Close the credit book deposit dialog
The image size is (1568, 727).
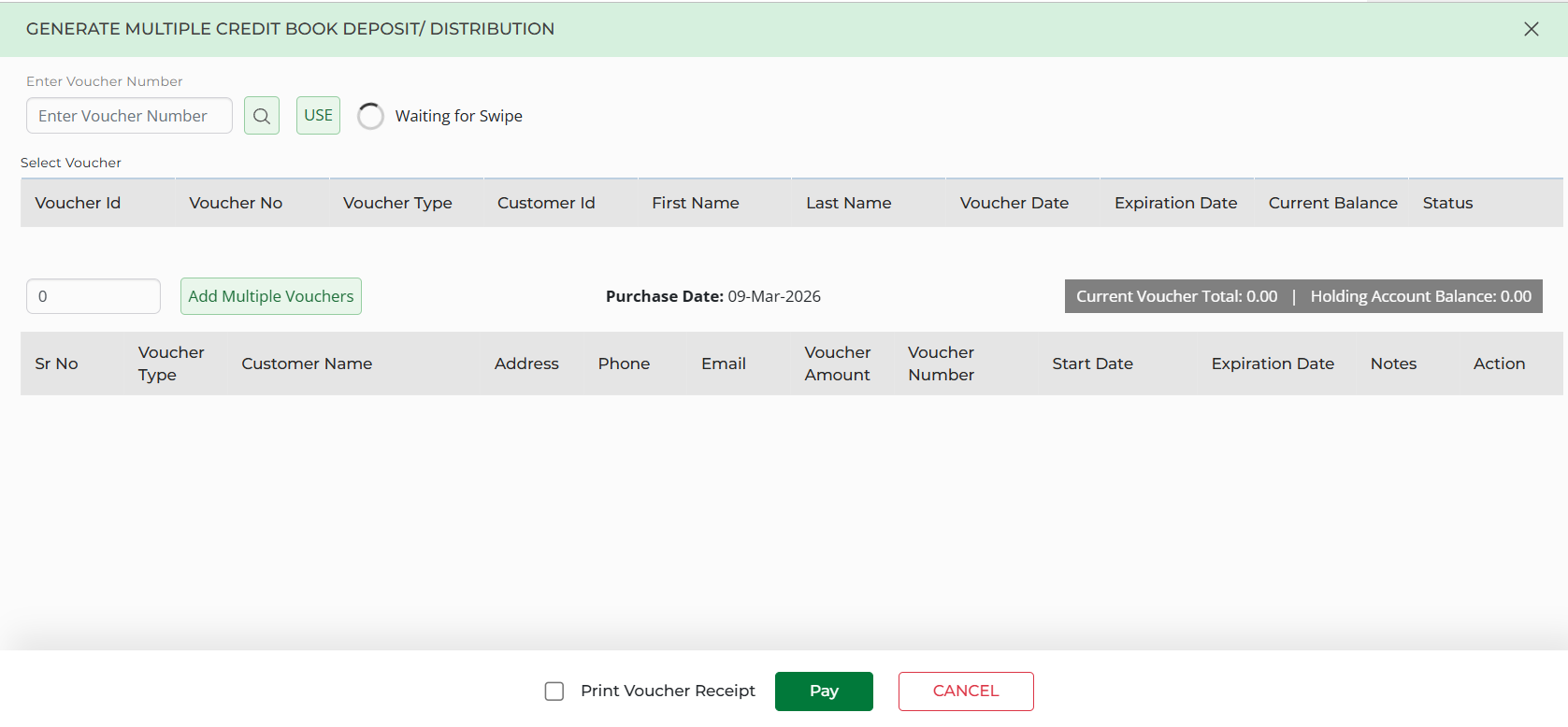click(x=1531, y=29)
